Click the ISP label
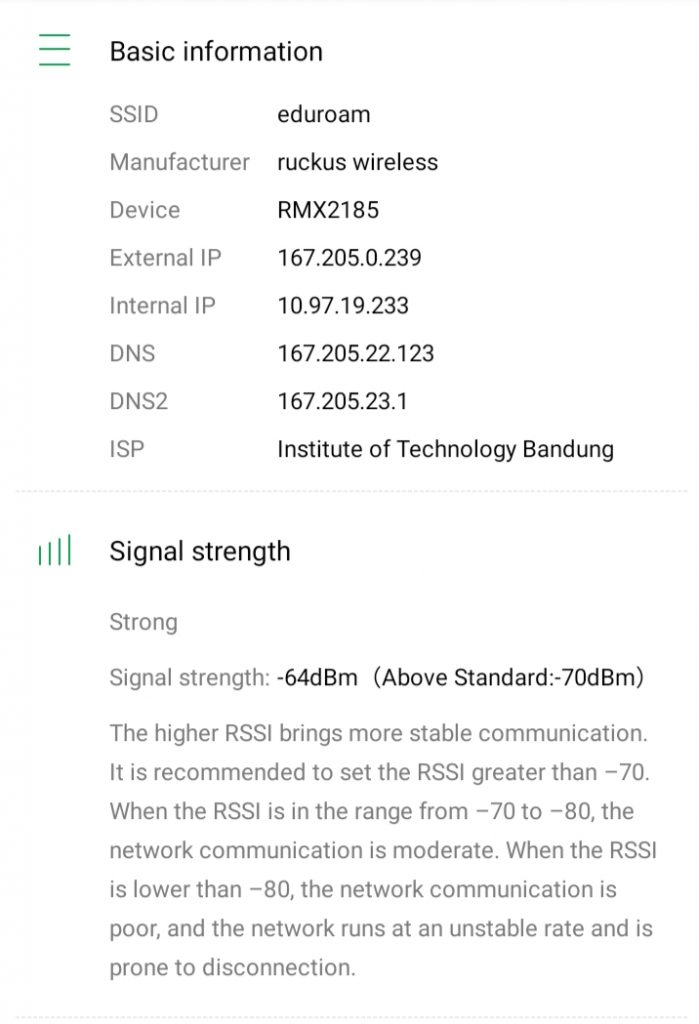 pos(127,450)
